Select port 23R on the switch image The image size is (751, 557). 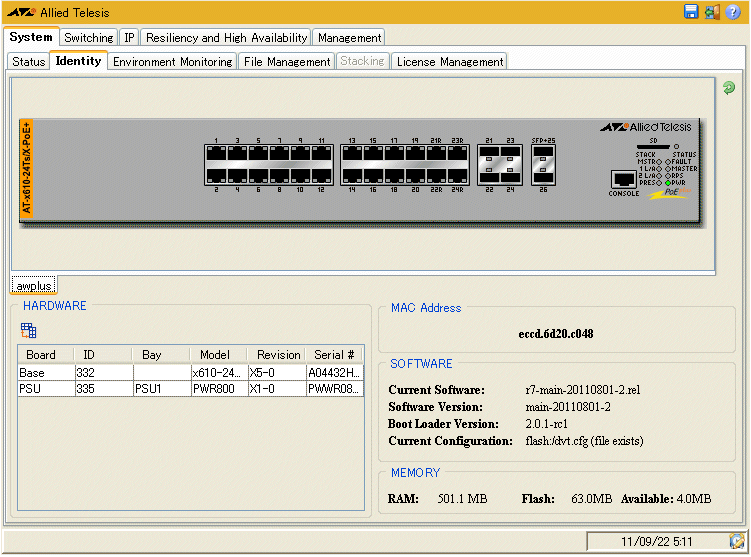[x=457, y=153]
